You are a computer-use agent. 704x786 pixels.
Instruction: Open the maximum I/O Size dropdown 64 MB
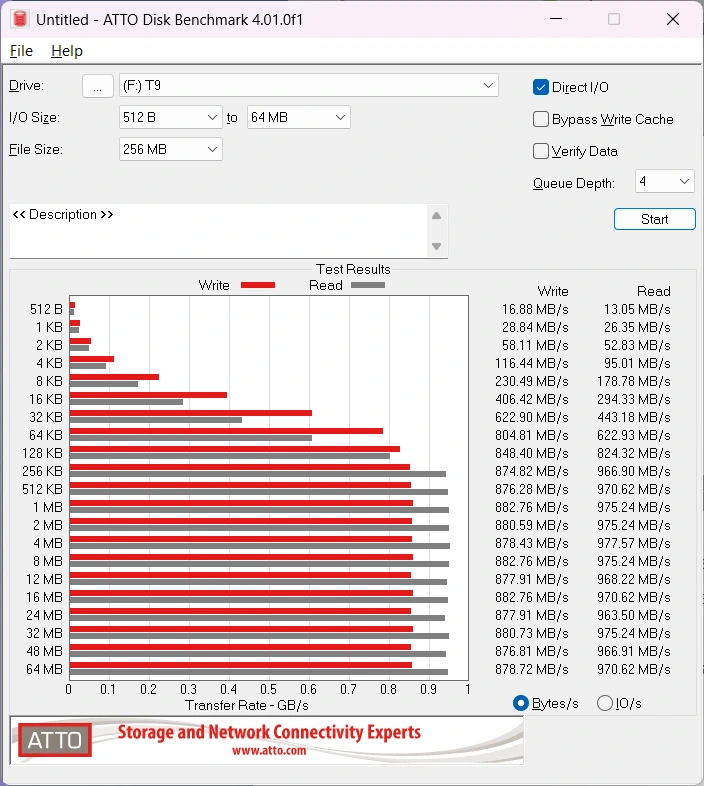[298, 117]
